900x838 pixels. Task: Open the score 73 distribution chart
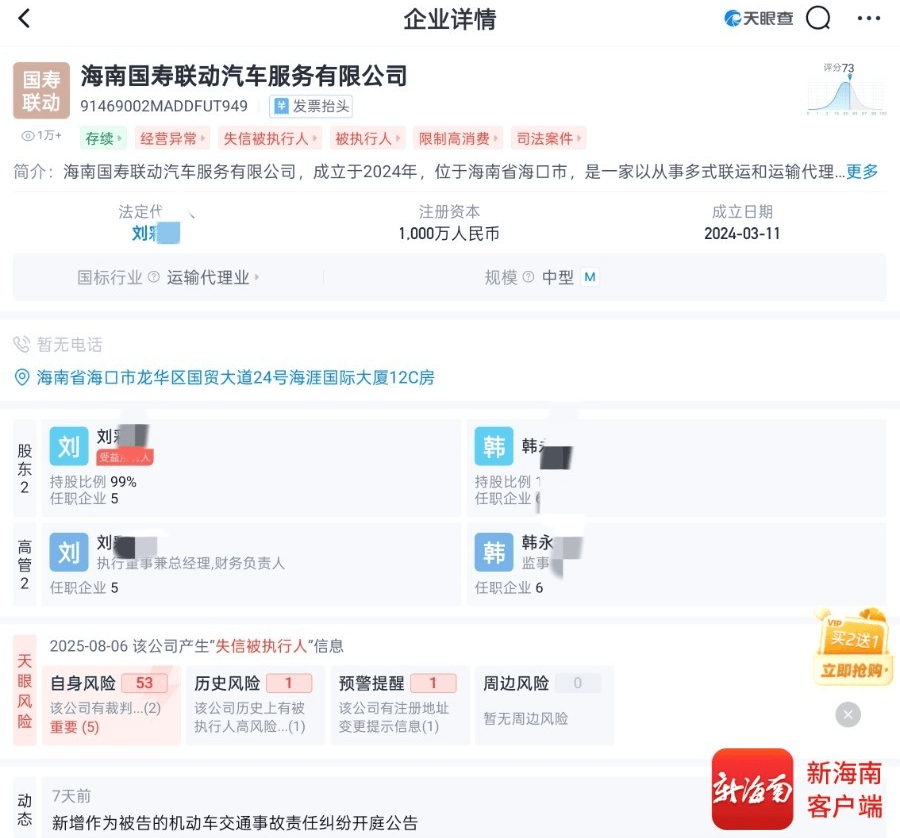point(846,90)
